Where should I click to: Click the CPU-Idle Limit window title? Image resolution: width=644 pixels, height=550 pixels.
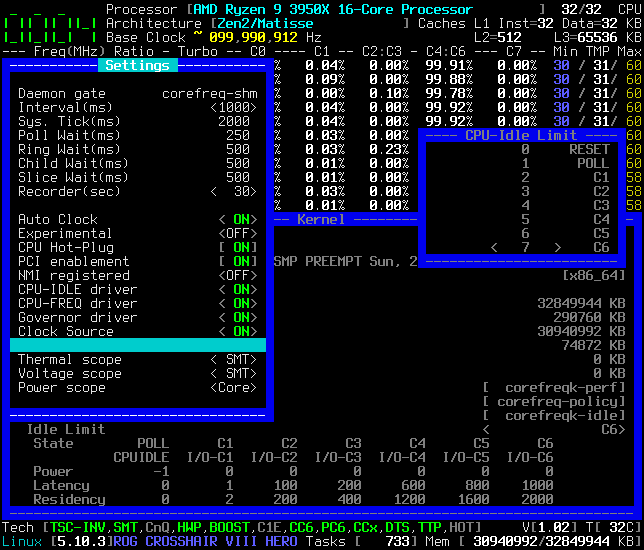pos(521,135)
